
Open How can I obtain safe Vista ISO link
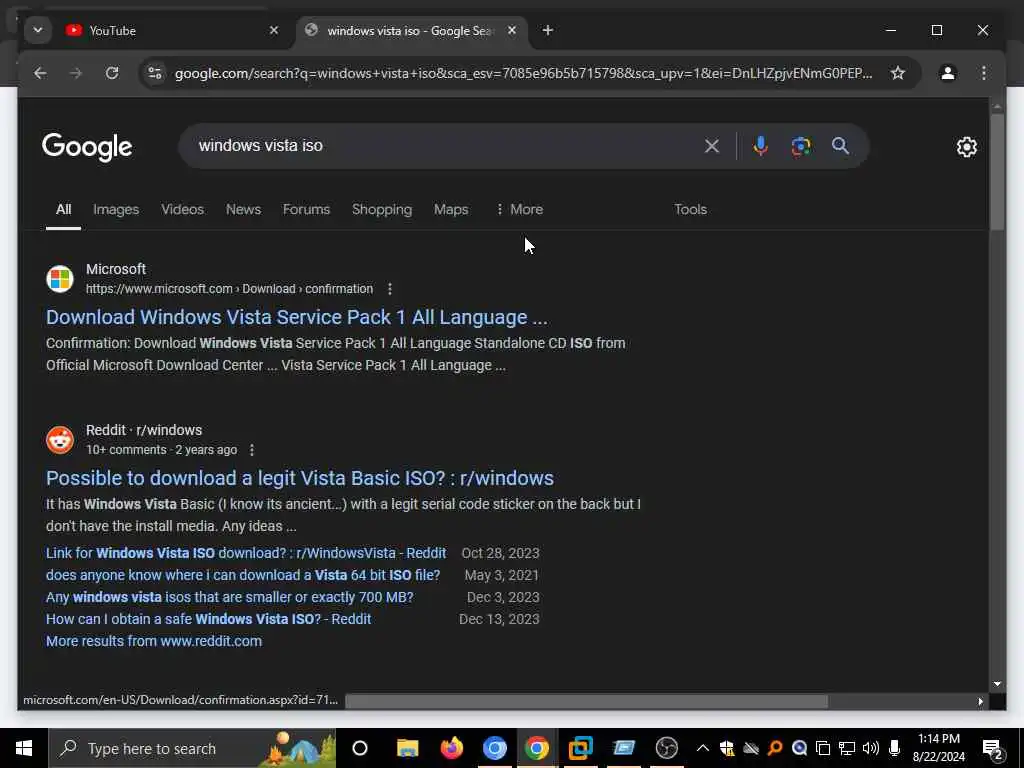pos(208,619)
